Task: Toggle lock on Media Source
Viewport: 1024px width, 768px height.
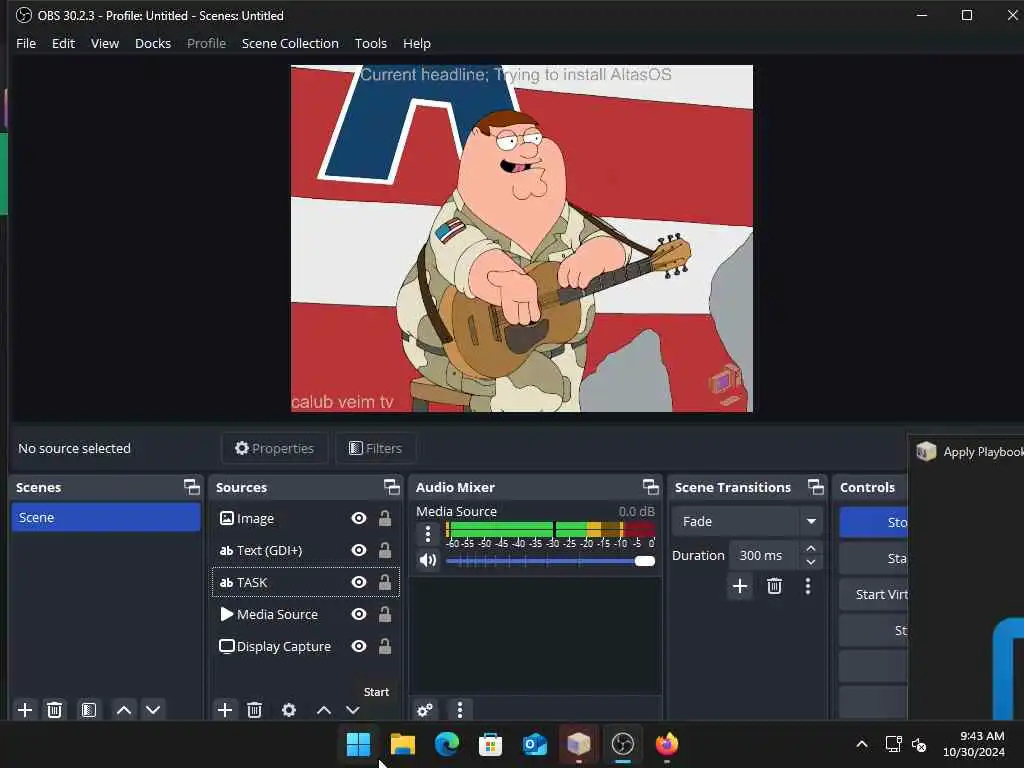Action: pos(385,615)
